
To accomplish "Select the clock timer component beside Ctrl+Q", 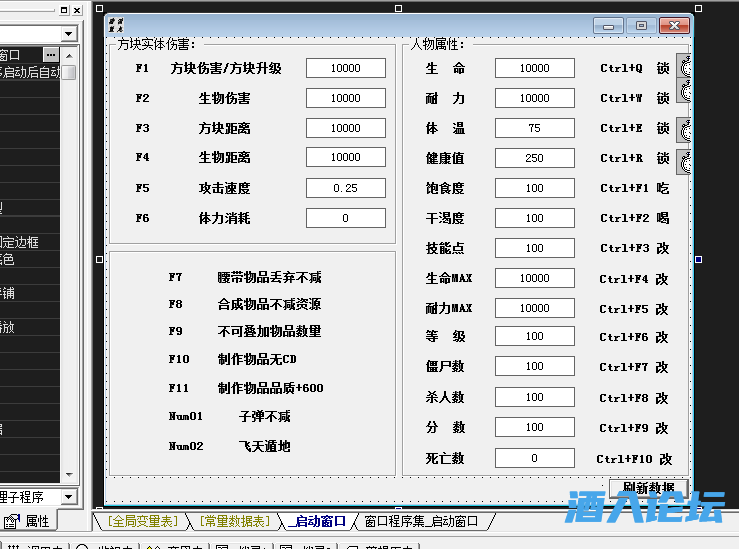I will pos(684,67).
